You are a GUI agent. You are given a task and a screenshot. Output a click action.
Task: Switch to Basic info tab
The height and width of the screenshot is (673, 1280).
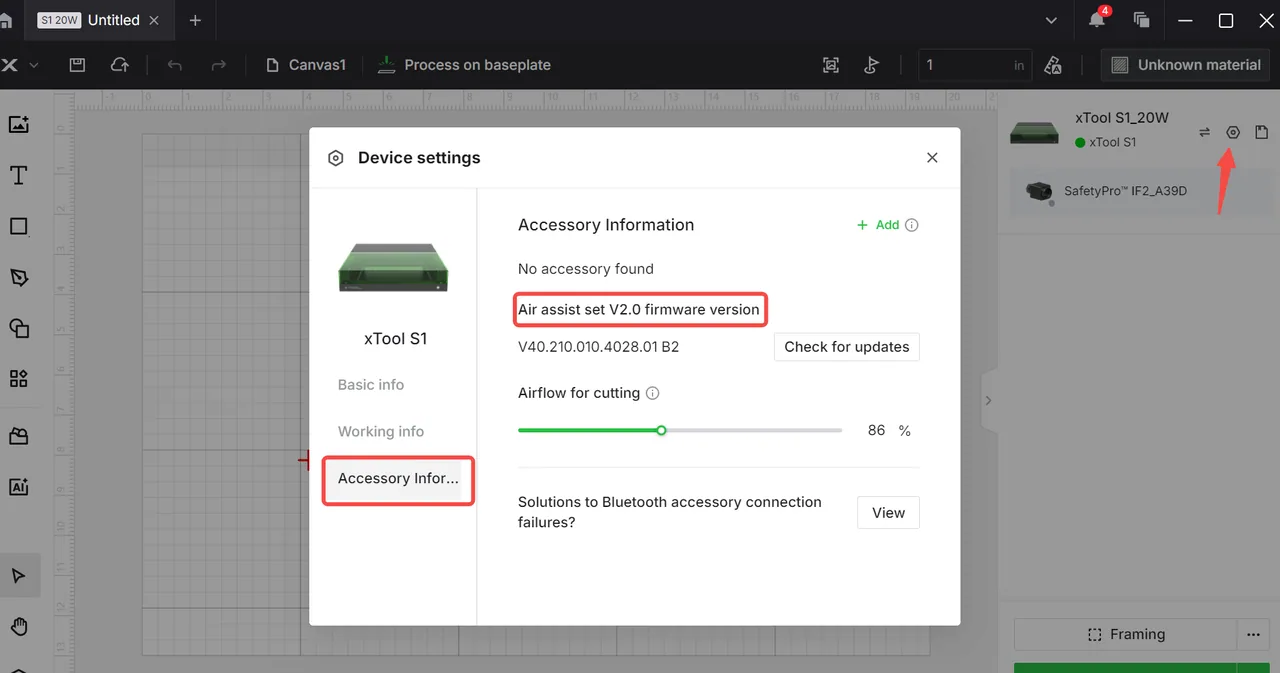(371, 385)
